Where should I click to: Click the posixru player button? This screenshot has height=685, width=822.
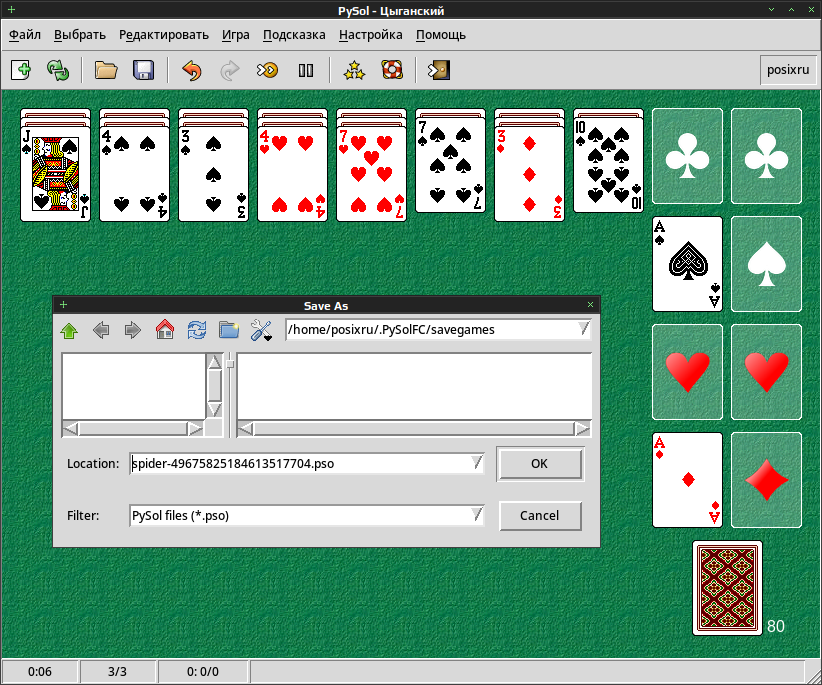pyautogui.click(x=788, y=70)
